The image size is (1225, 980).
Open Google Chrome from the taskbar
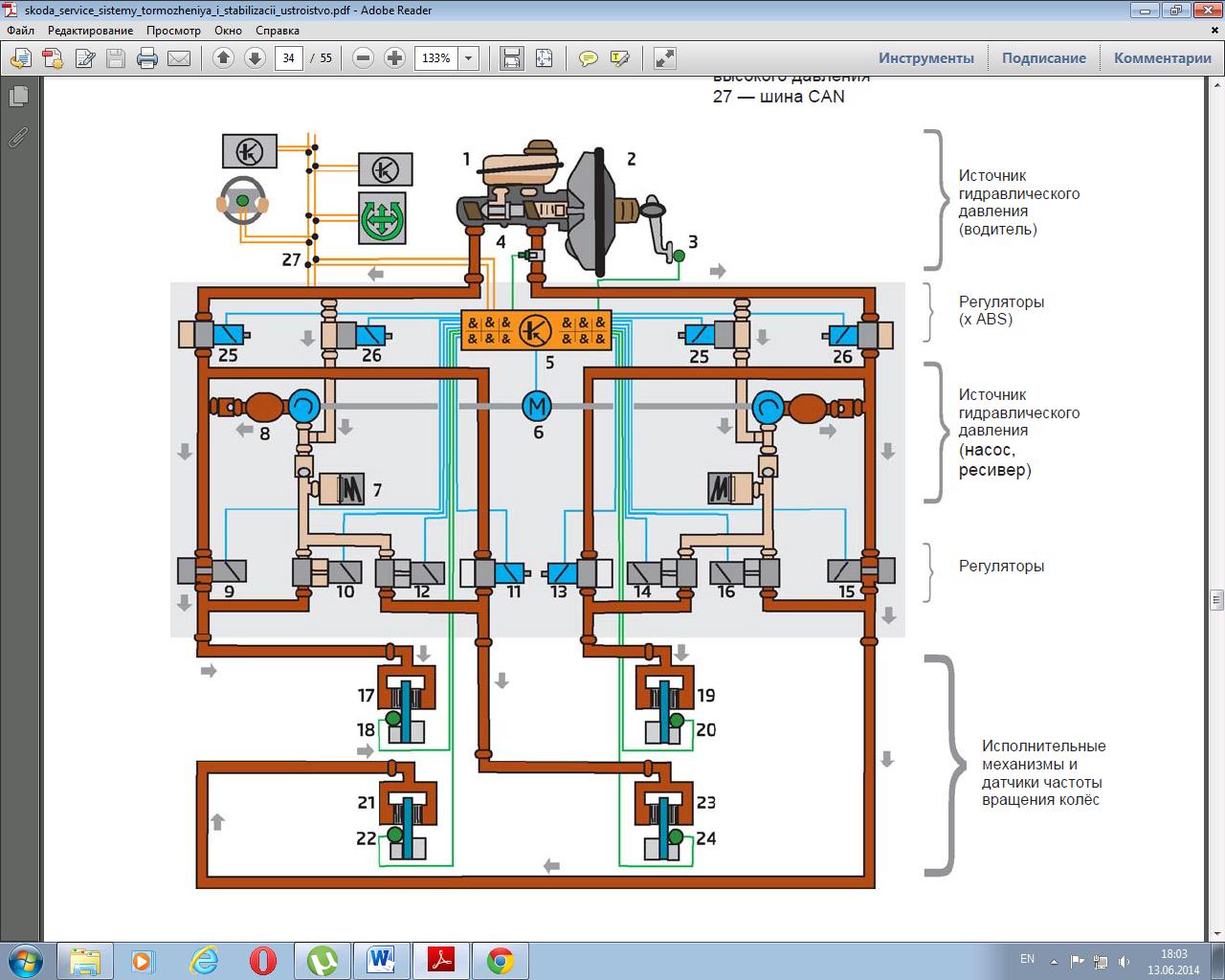(500, 960)
